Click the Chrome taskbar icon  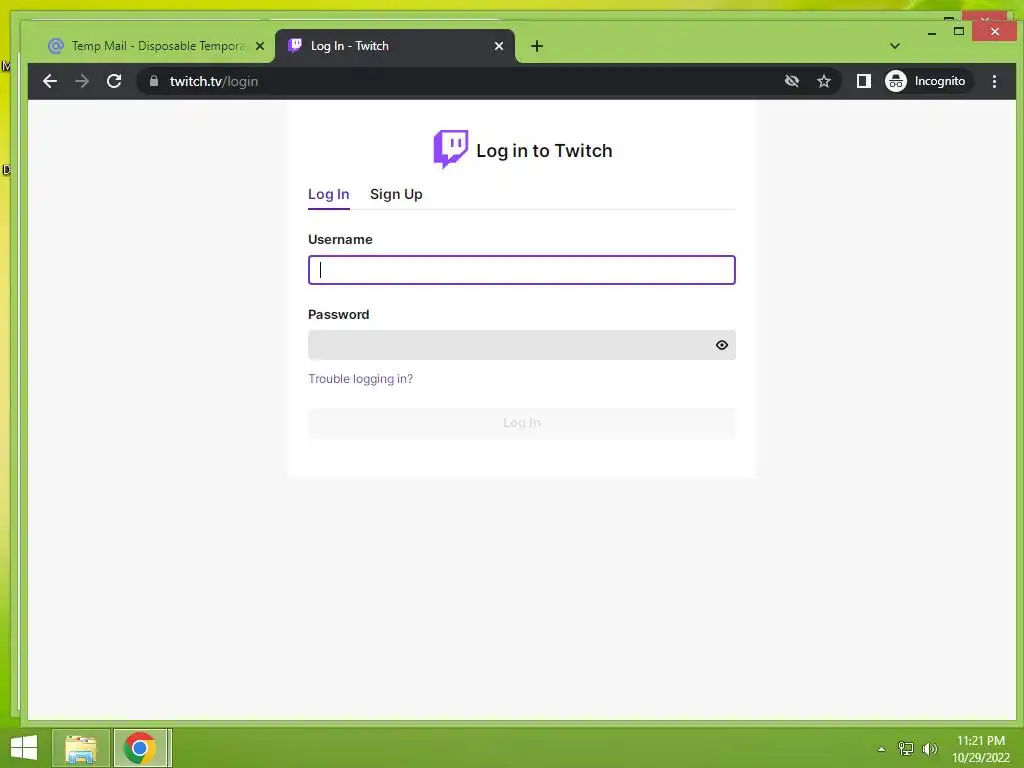[x=140, y=748]
